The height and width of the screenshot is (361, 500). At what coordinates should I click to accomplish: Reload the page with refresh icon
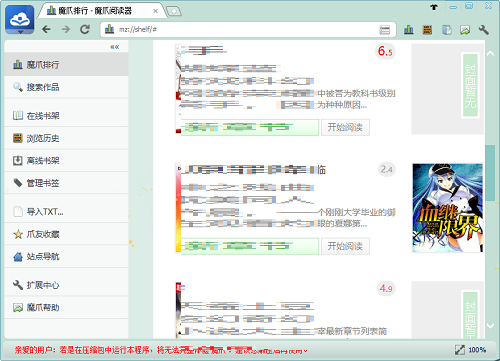[85, 29]
